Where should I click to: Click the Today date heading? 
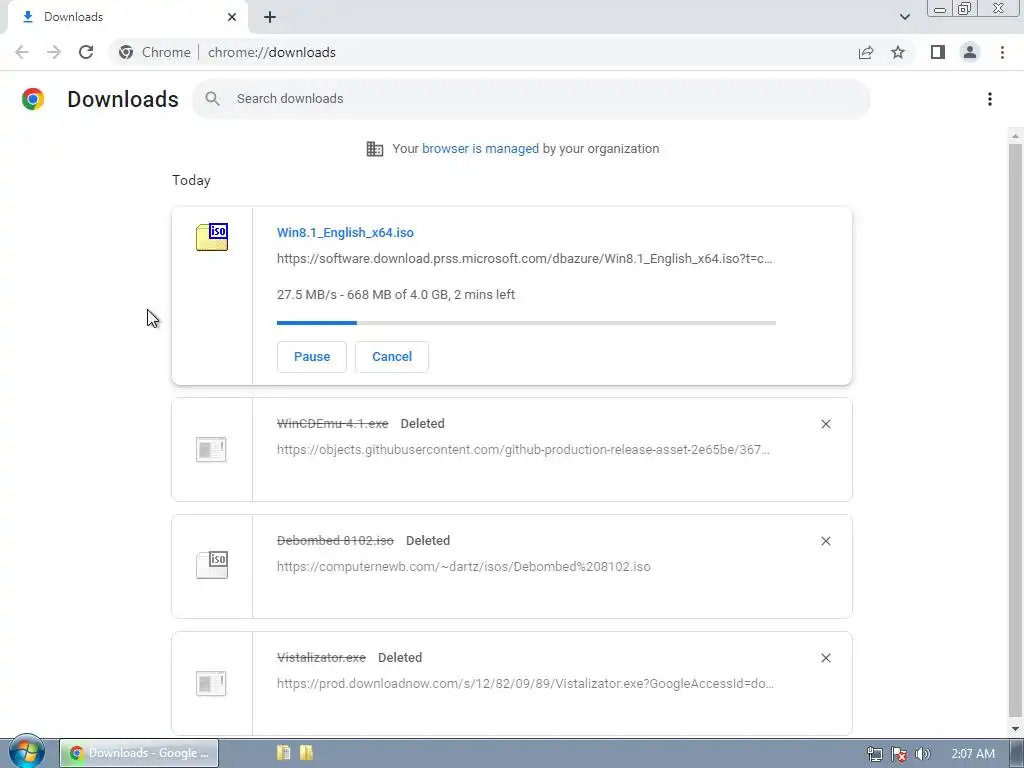click(191, 180)
